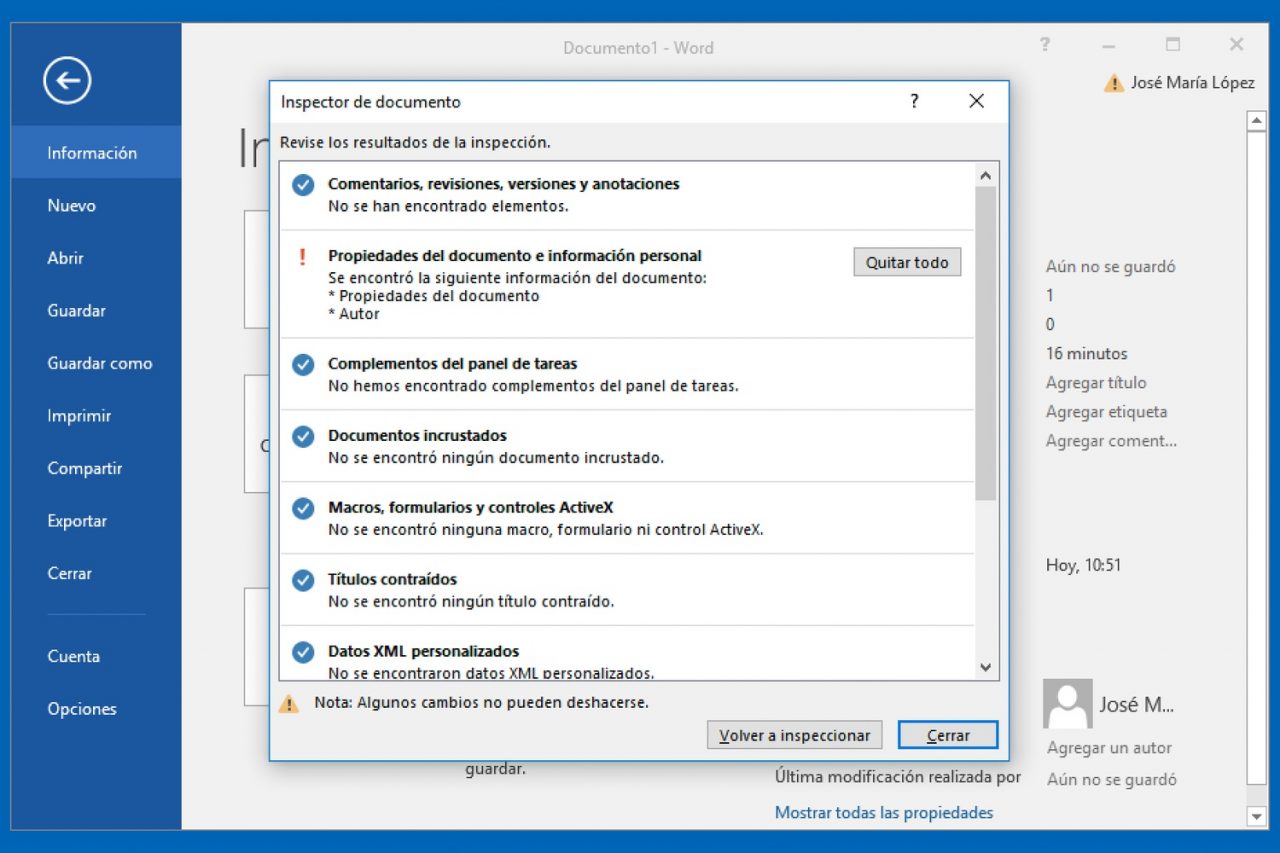Click the '16 minutos' editing time value

click(x=1086, y=354)
